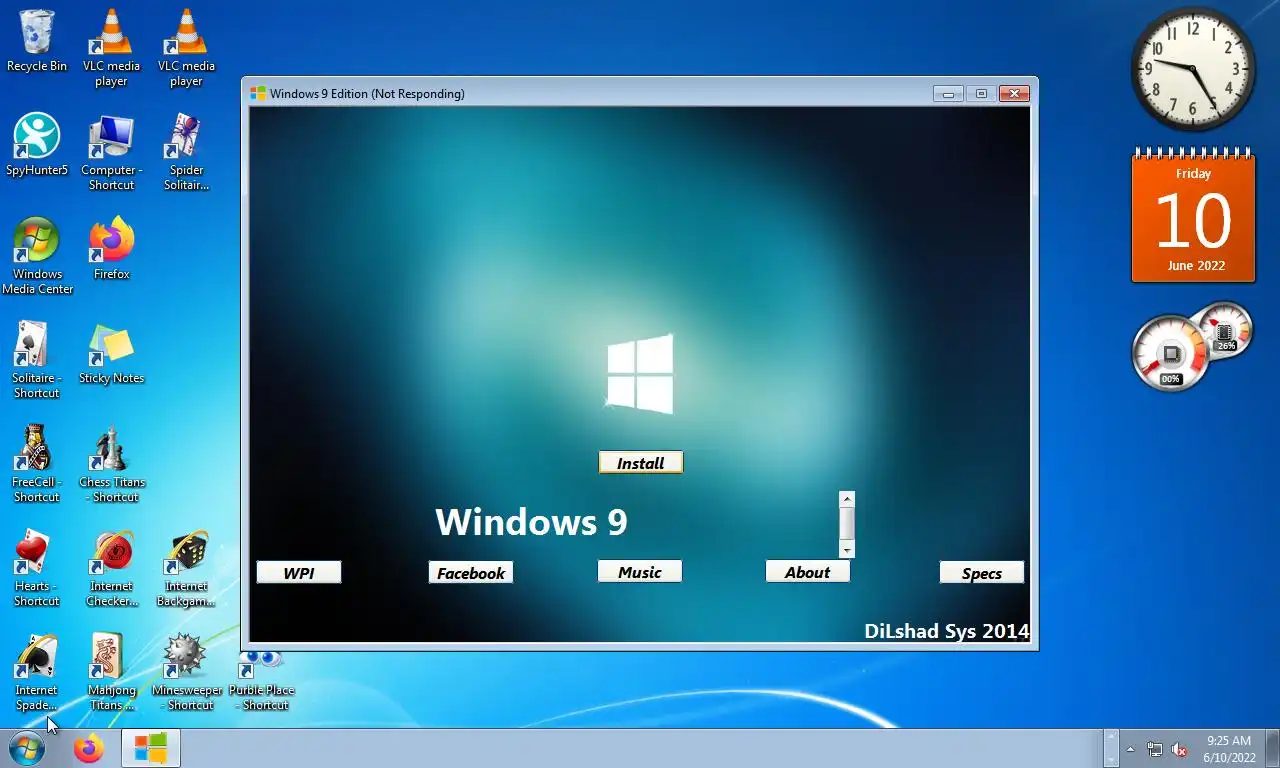Click the Specs button
The height and width of the screenshot is (768, 1280).
pos(982,572)
